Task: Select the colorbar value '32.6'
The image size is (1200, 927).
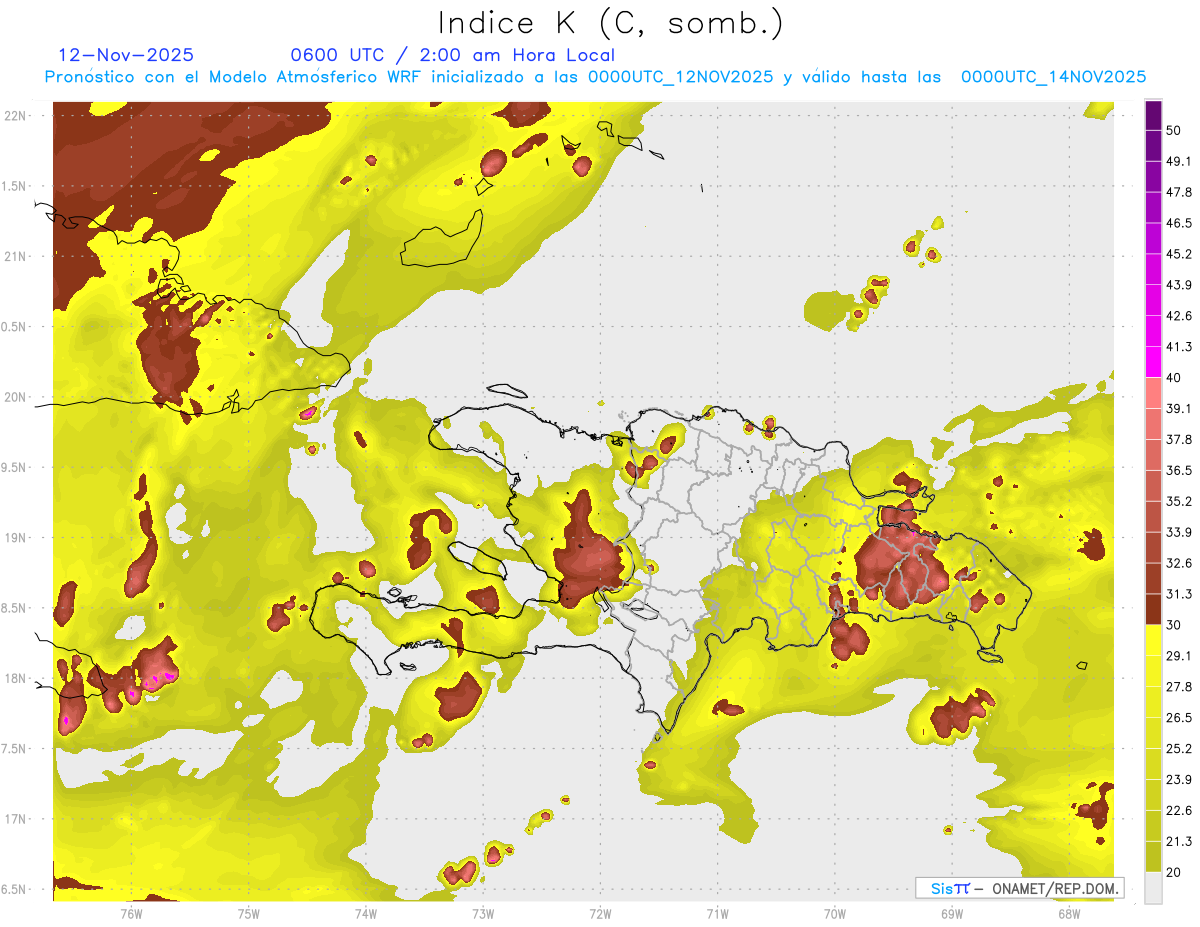Action: (1179, 563)
